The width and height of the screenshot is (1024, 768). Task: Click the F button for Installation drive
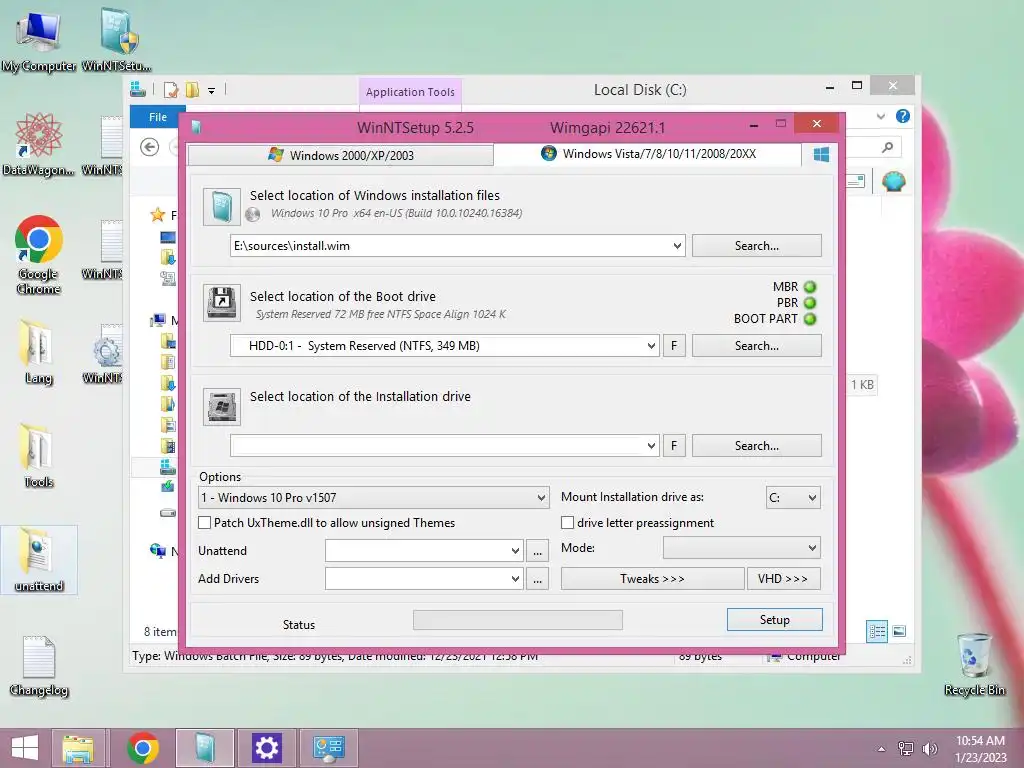pyautogui.click(x=674, y=445)
